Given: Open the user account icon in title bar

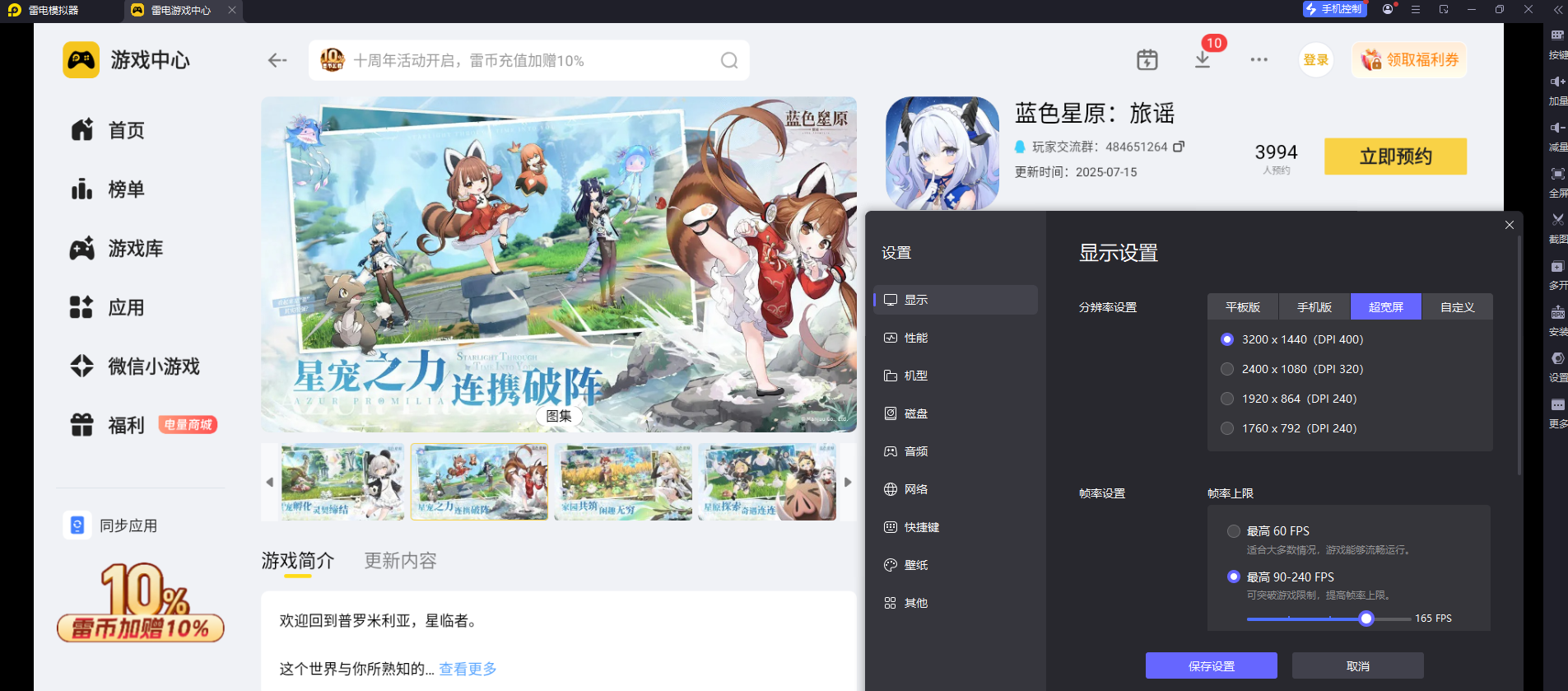Looking at the screenshot, I should 1389,9.
